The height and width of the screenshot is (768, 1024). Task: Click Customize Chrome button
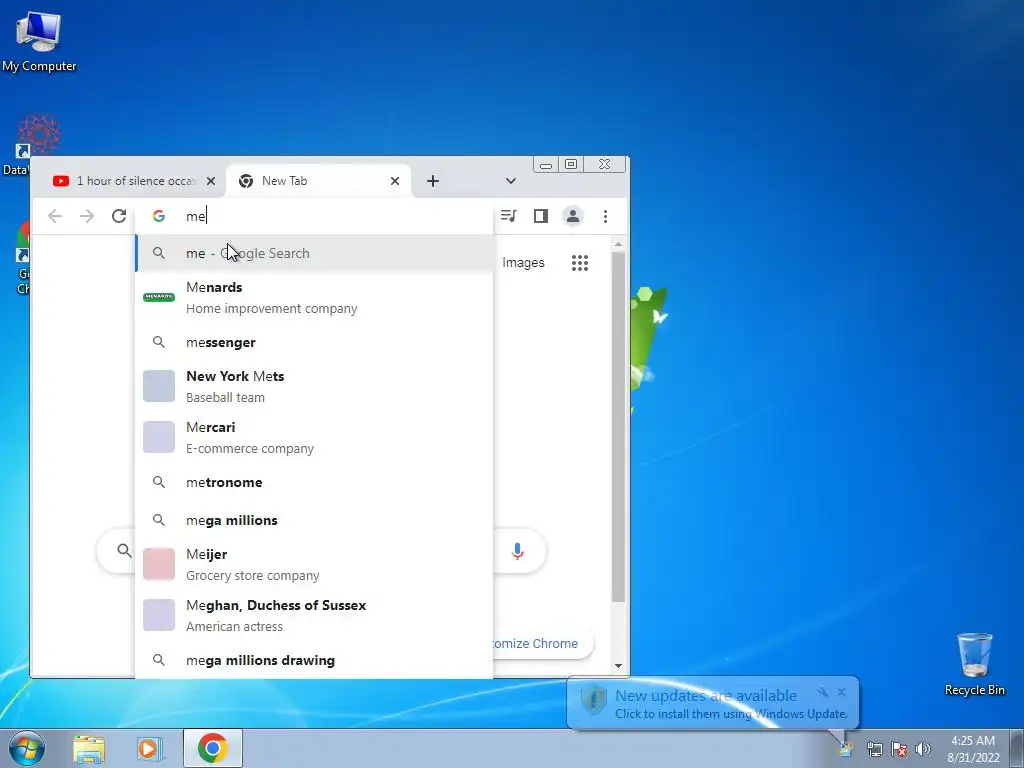(x=542, y=643)
